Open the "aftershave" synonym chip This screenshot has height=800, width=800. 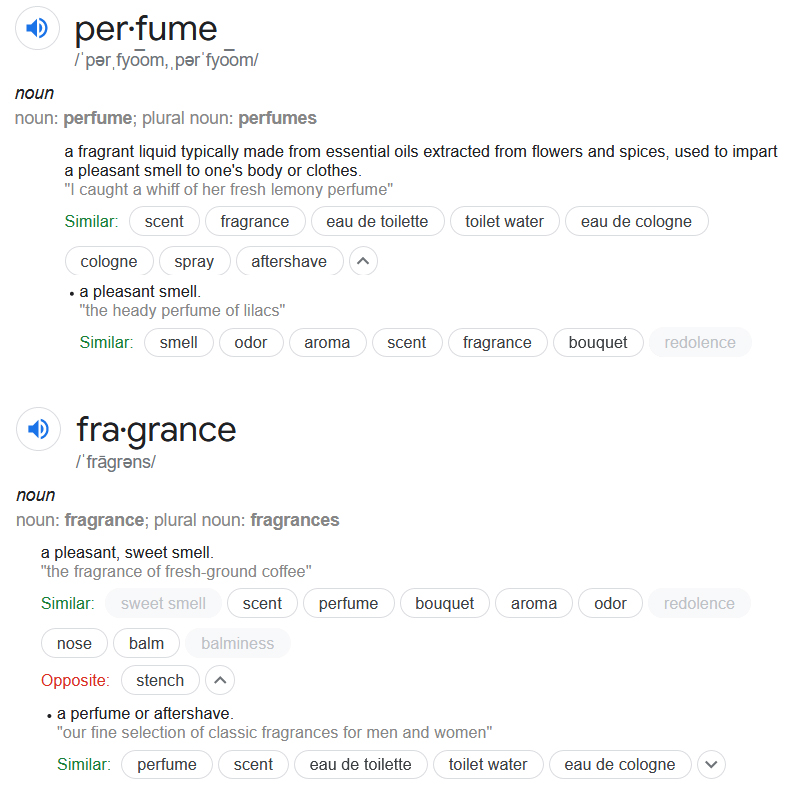(x=289, y=262)
